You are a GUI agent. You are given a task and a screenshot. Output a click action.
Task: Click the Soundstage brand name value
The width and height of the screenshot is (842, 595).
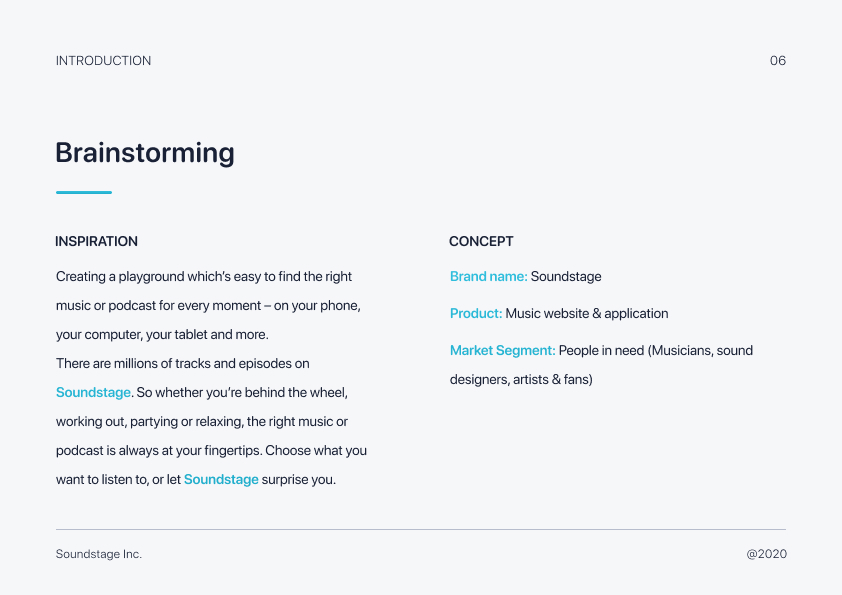(x=566, y=277)
